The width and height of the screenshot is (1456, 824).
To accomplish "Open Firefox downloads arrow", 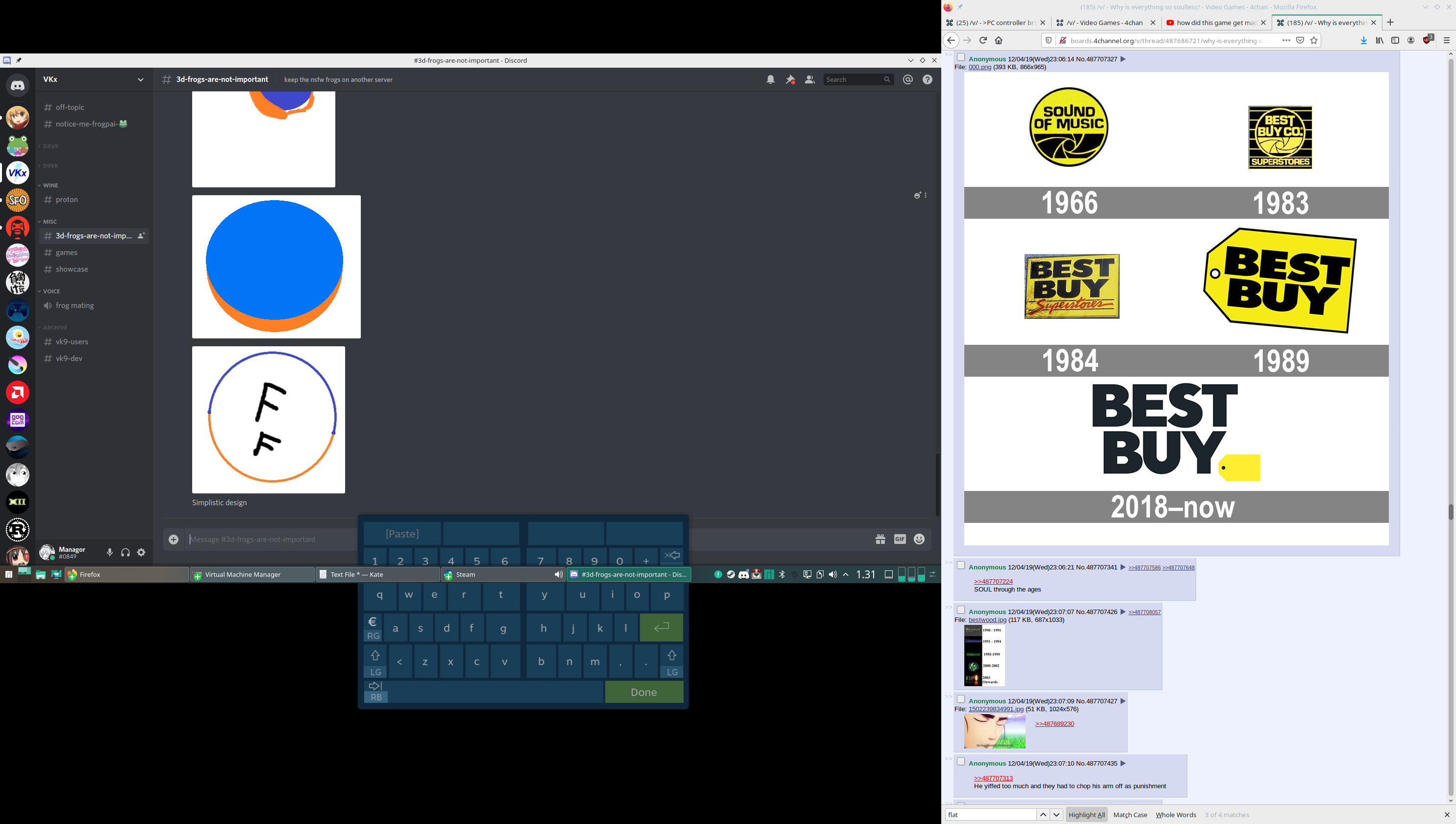I will tap(1364, 40).
